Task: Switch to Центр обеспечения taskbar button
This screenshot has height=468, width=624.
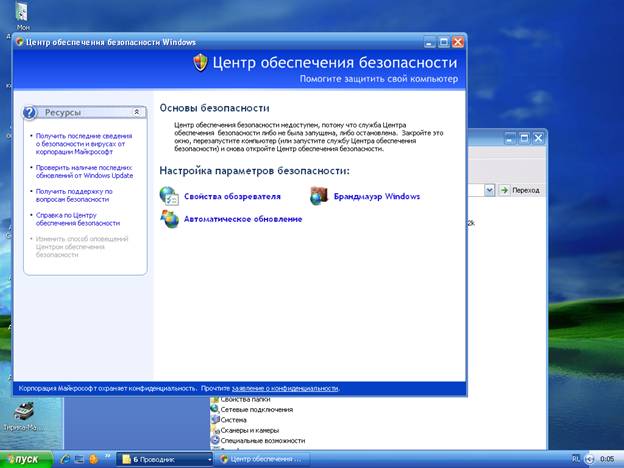Action: pyautogui.click(x=261, y=459)
